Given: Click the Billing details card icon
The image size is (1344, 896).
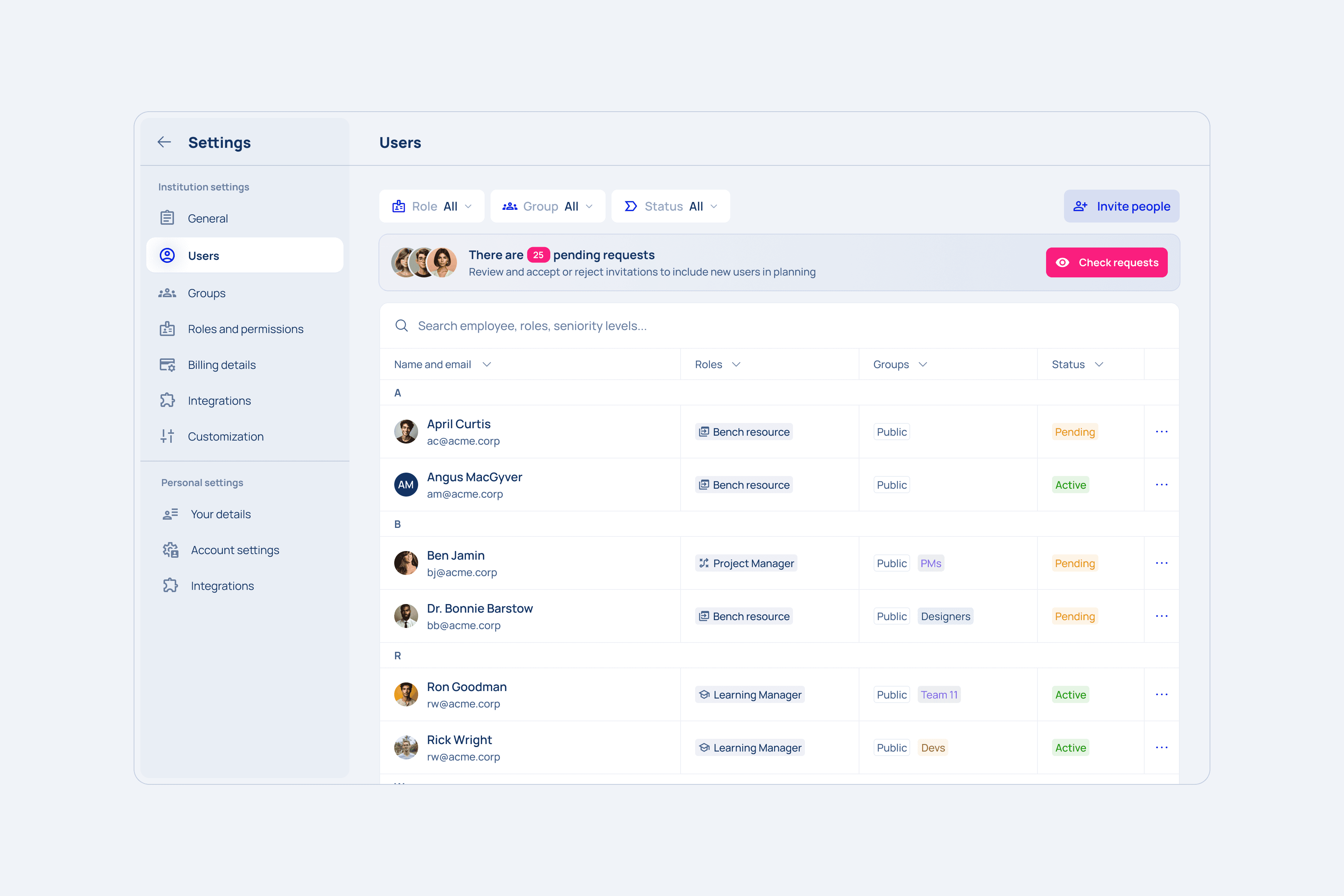Looking at the screenshot, I should click(x=167, y=365).
